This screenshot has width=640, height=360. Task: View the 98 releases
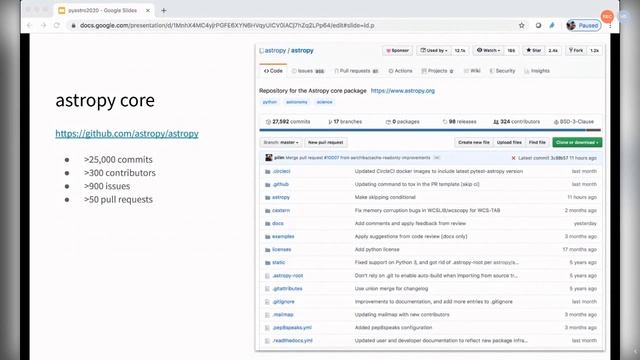click(x=459, y=122)
